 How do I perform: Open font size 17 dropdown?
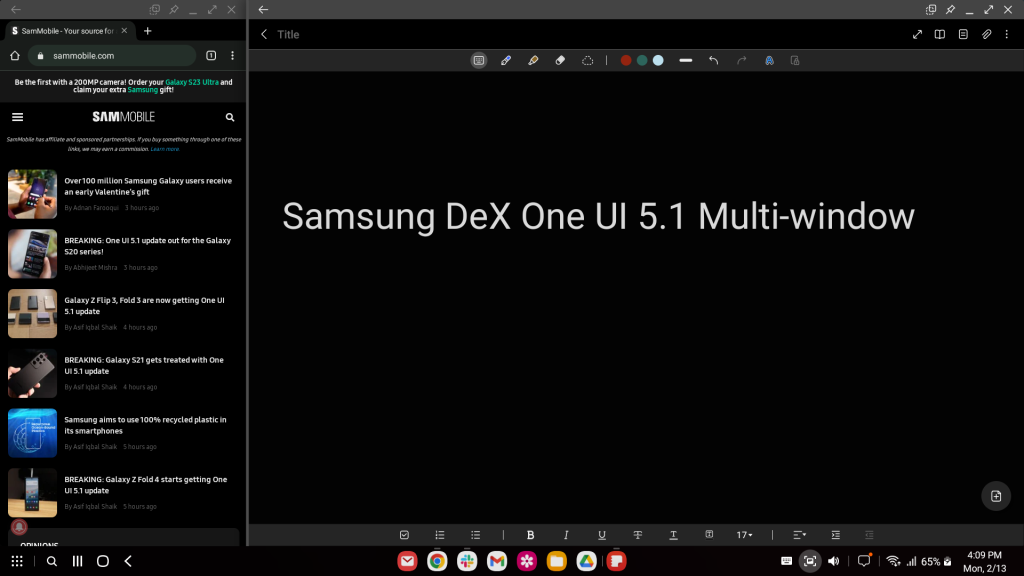coord(744,535)
